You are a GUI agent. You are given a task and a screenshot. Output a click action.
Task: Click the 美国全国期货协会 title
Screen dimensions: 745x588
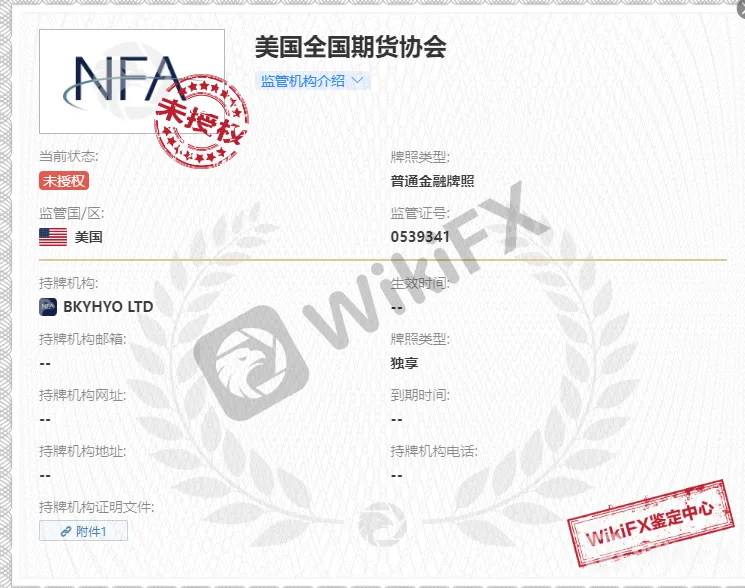pyautogui.click(x=351, y=47)
